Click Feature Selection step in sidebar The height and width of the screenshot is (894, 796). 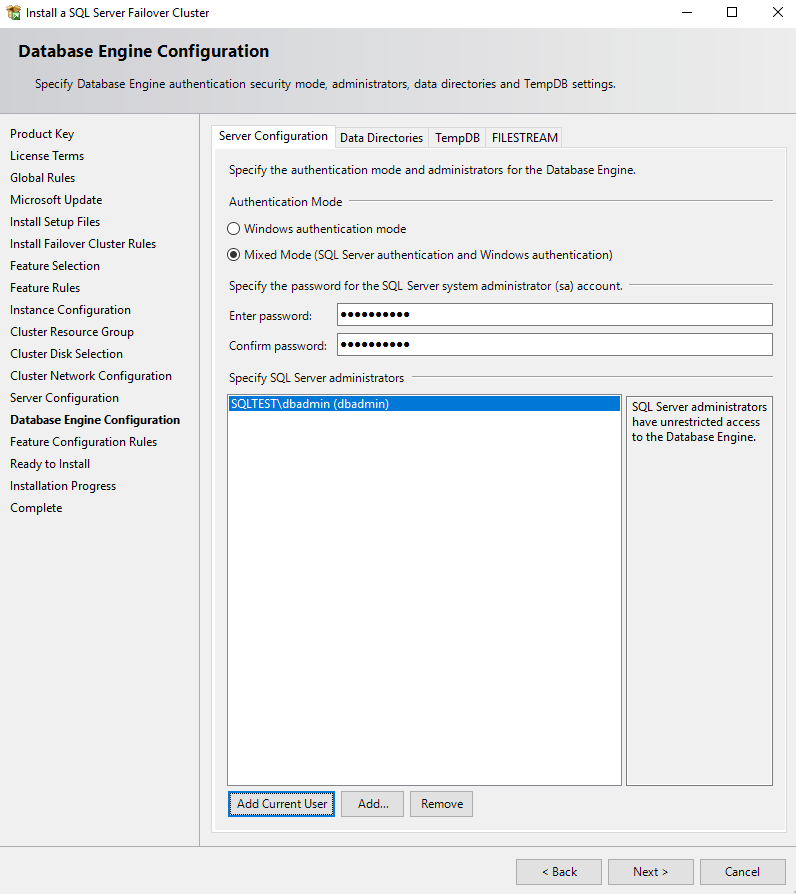(x=55, y=266)
